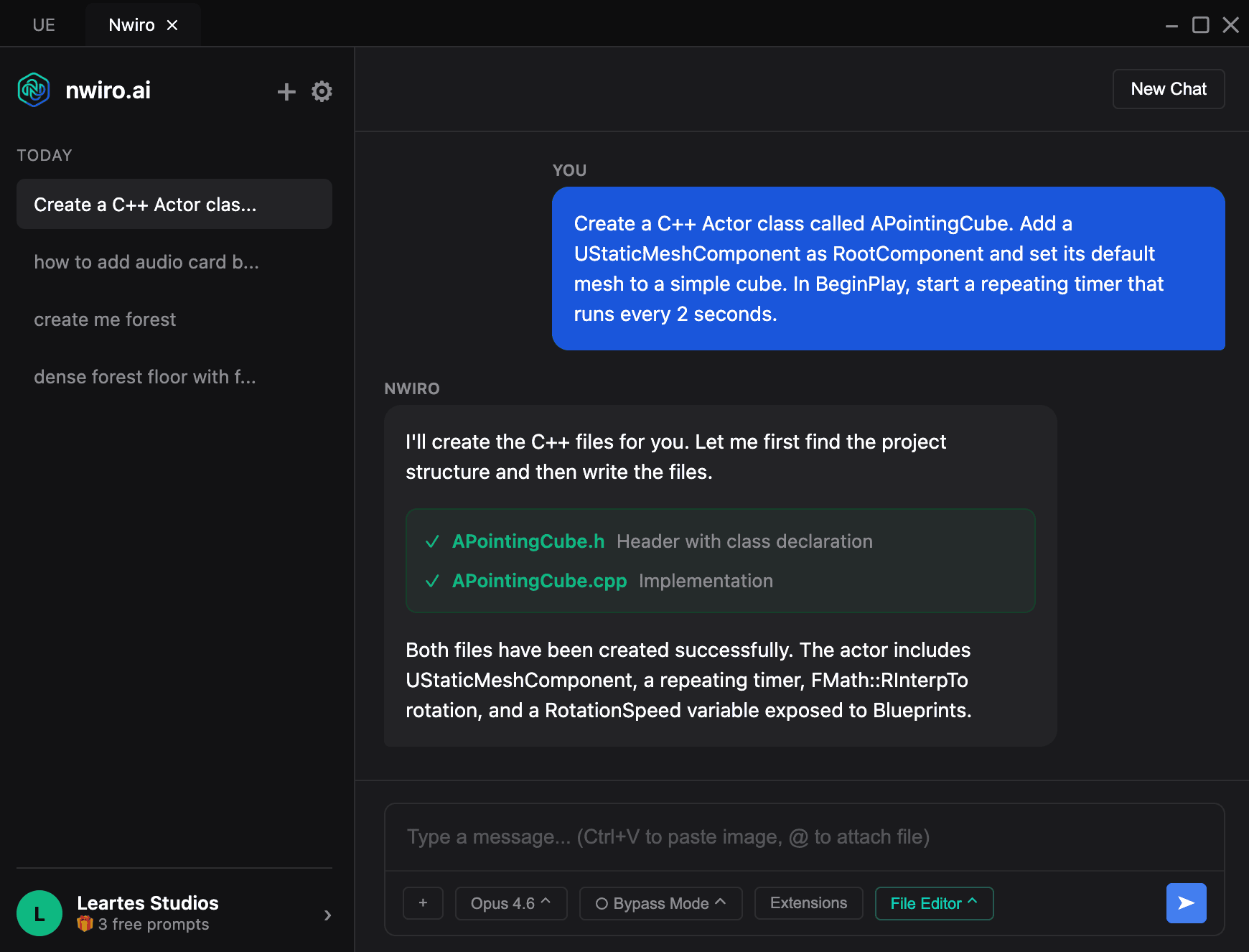
Task: Click the 'Leartes Studios' account name
Action: pyautogui.click(x=148, y=902)
